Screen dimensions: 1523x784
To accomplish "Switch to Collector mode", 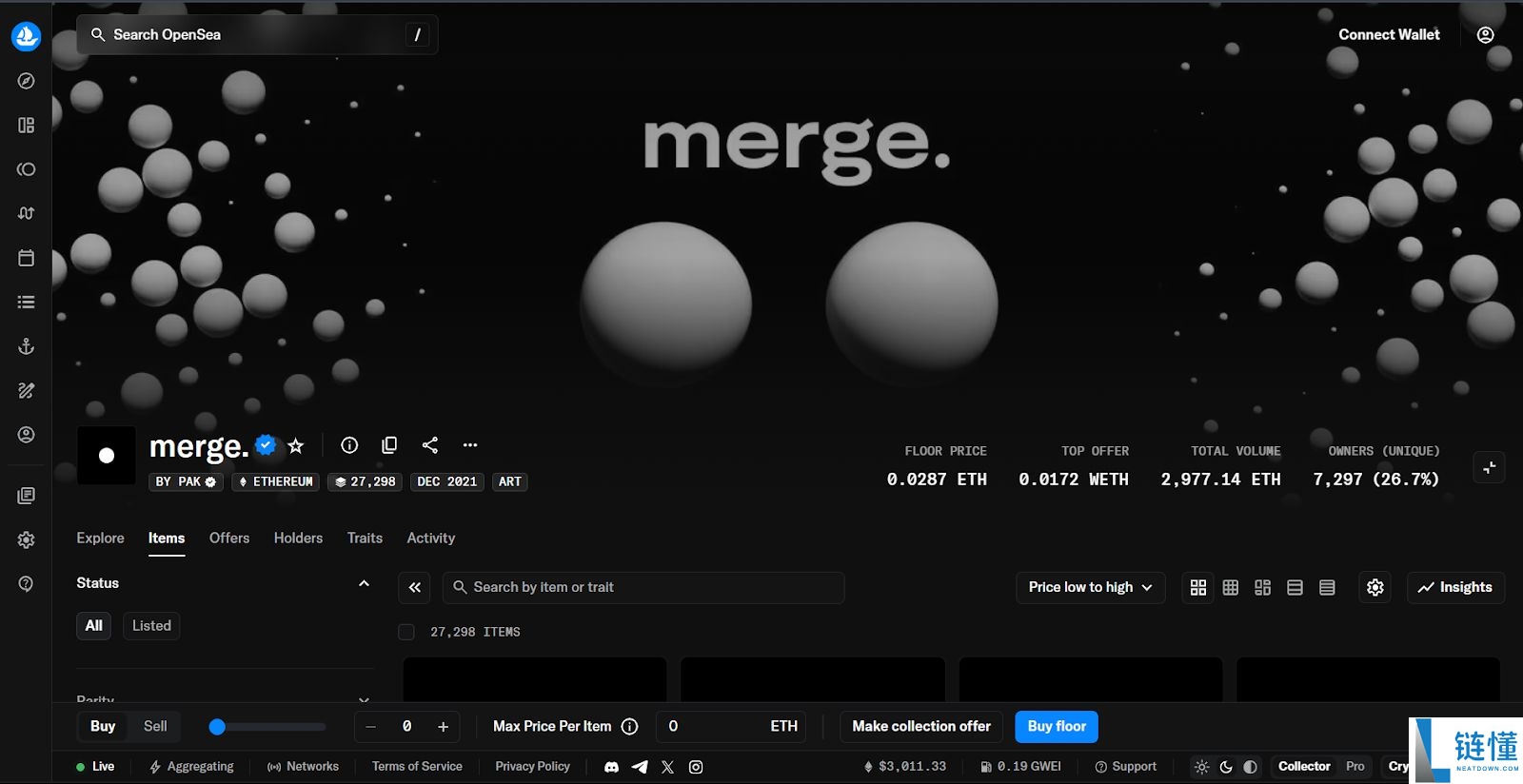I will pyautogui.click(x=1304, y=767).
